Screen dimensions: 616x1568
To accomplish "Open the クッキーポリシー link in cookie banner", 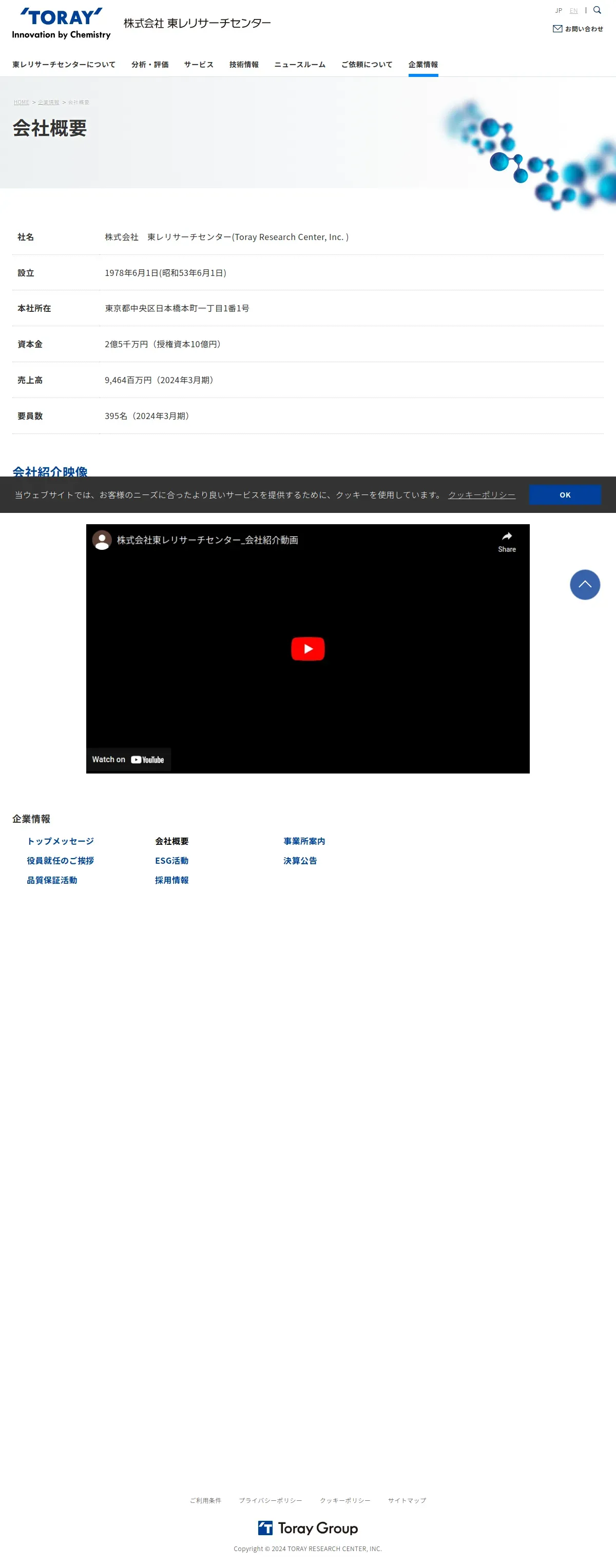I will click(482, 495).
